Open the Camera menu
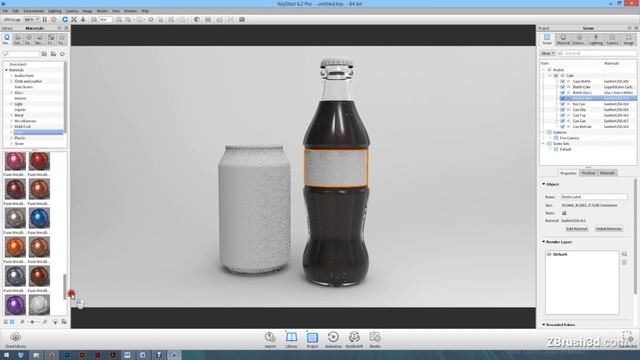The image size is (640, 360). click(72, 11)
